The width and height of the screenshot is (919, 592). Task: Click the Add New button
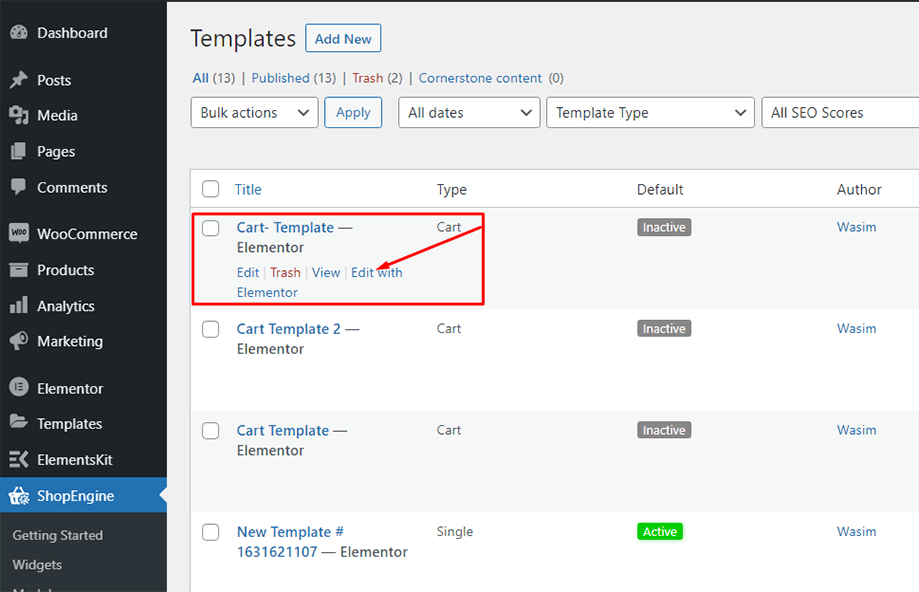click(343, 38)
